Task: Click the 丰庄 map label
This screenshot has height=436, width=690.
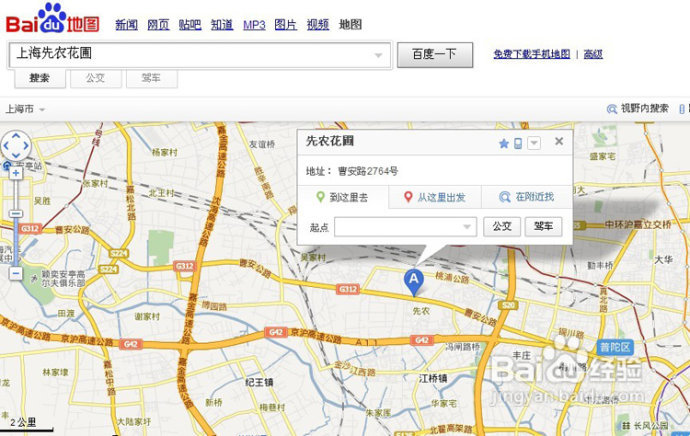Action: point(521,355)
